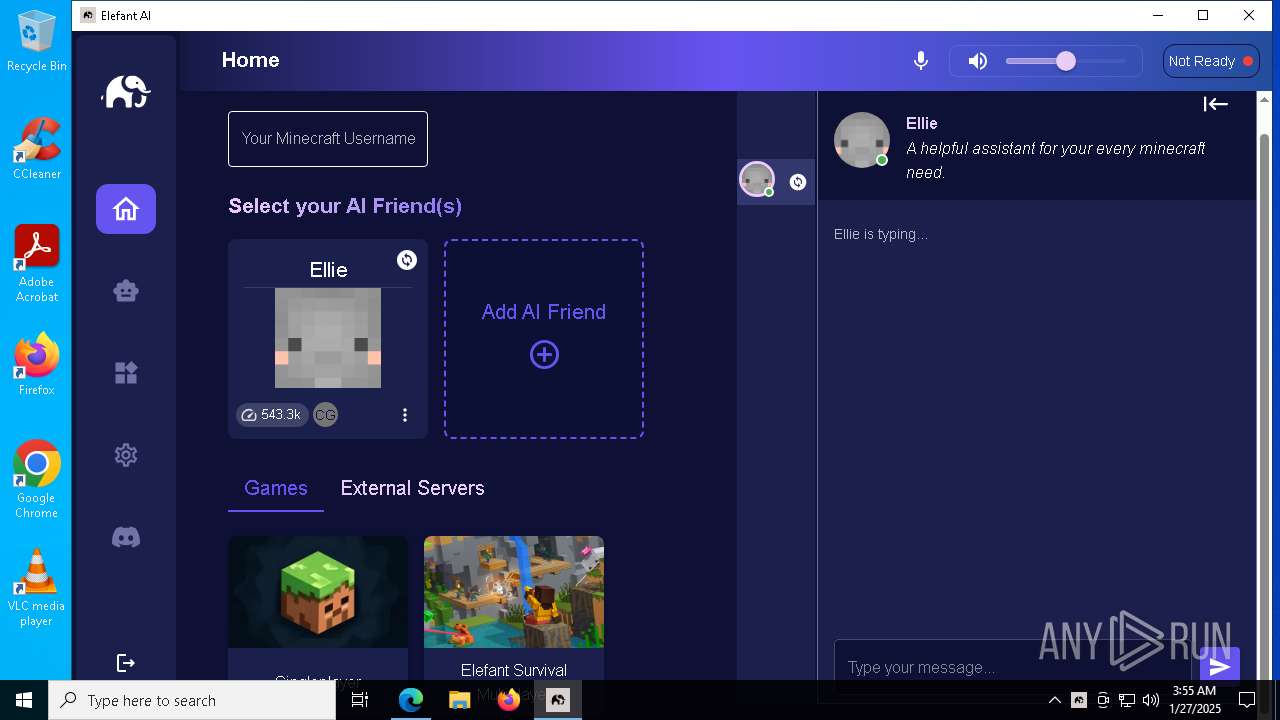Image resolution: width=1280 pixels, height=720 pixels.
Task: Click Ellie's avatar in the chat header
Action: 862,140
